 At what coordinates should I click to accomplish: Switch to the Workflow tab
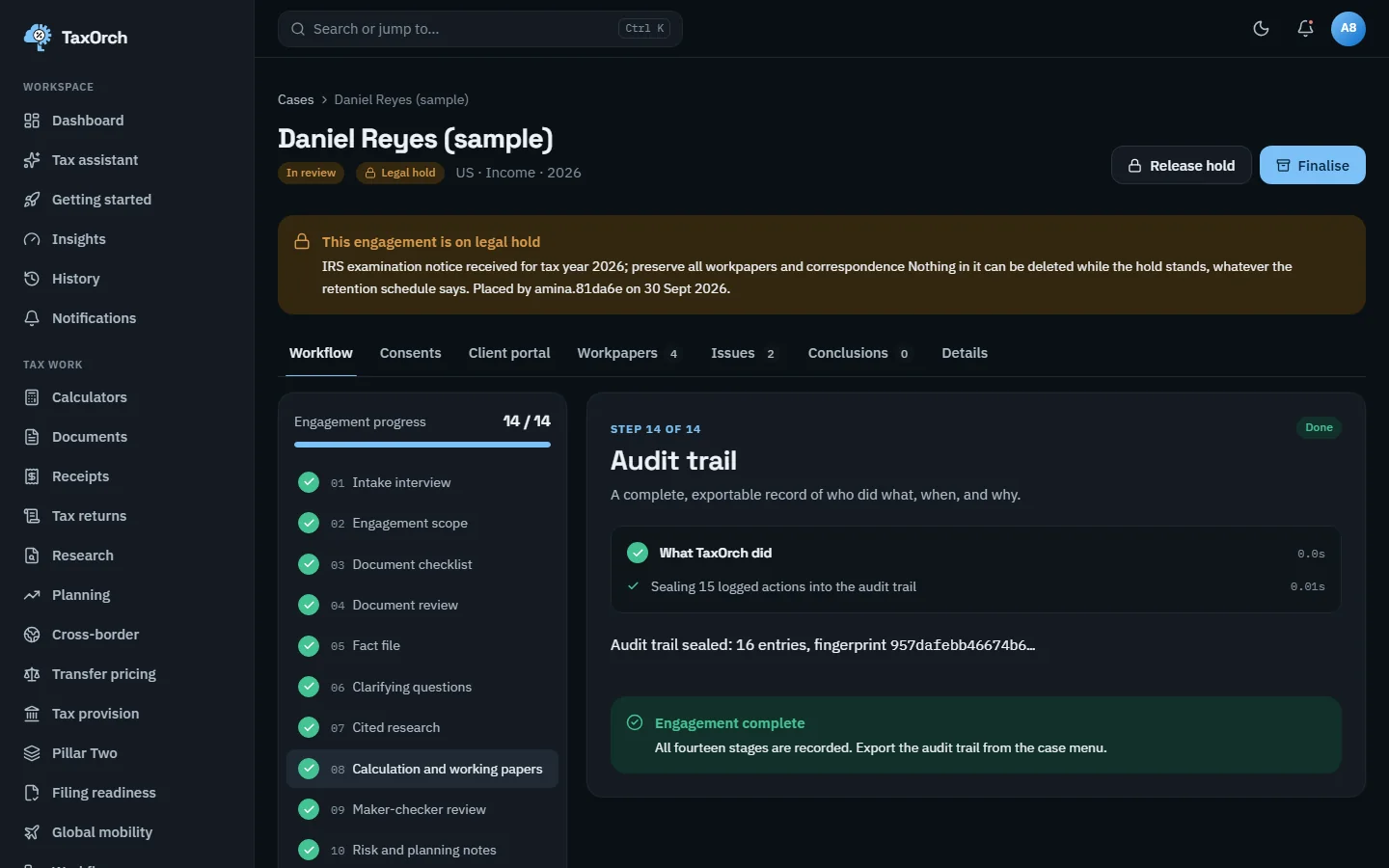pos(321,353)
